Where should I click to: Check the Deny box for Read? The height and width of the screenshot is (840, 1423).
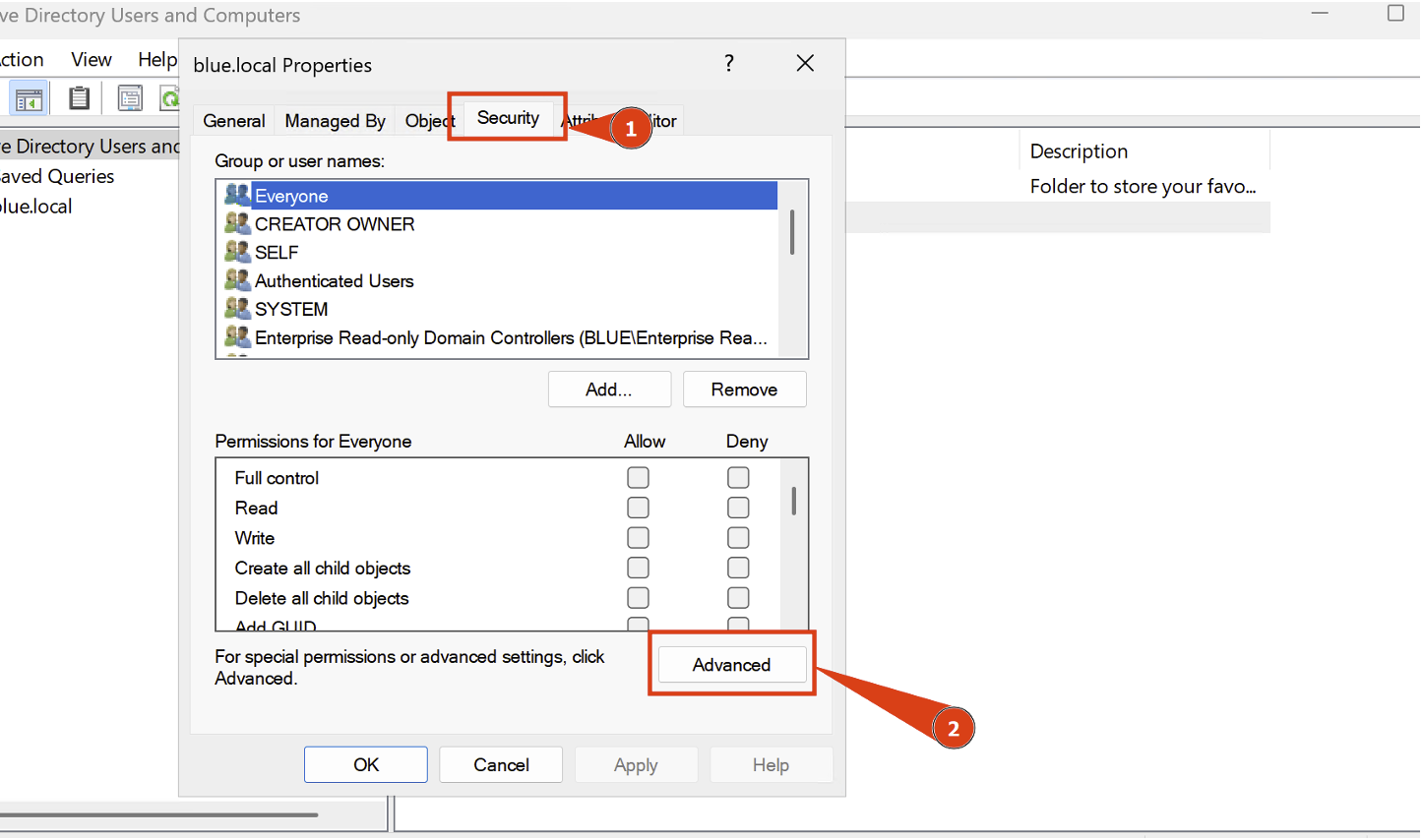coord(738,508)
